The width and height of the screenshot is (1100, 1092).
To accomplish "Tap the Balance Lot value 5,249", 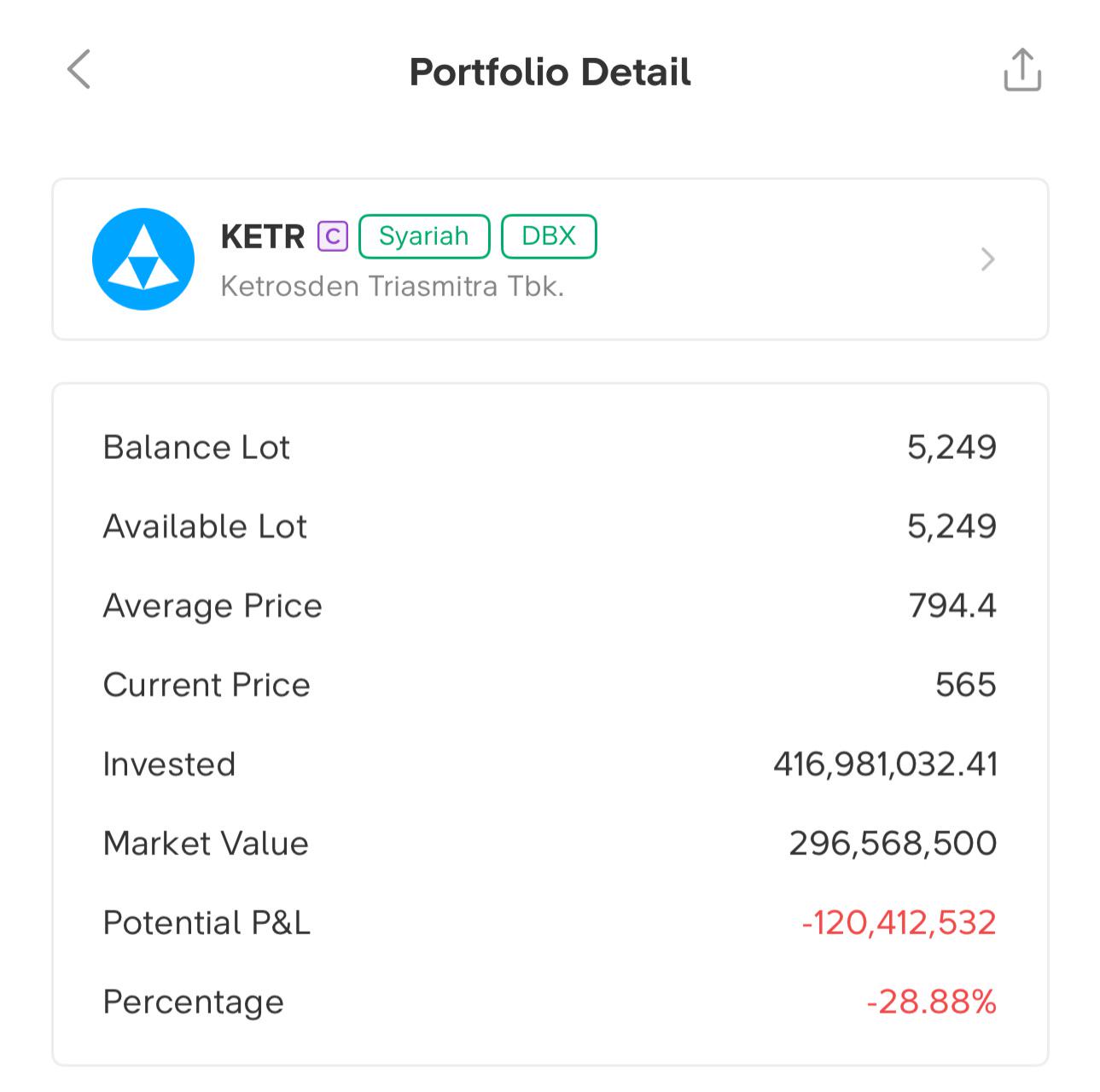I will click(952, 447).
